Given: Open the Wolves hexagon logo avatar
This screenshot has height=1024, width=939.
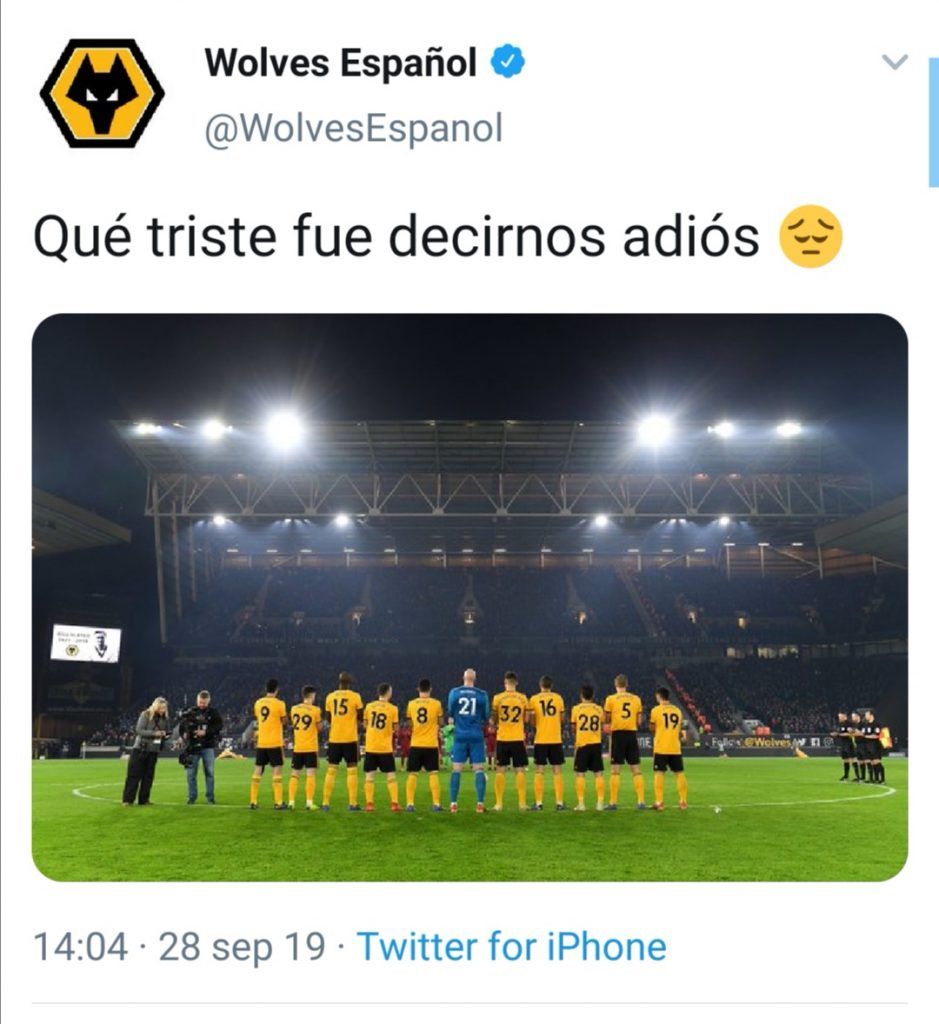Looking at the screenshot, I should tap(102, 93).
